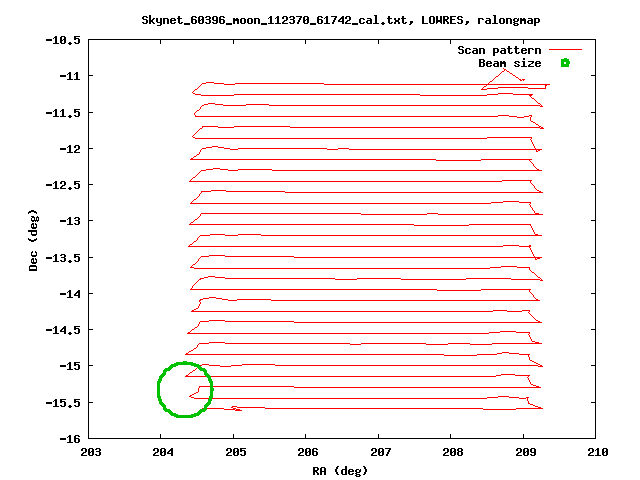Click the red Scan pattern legend line sample

click(565, 50)
